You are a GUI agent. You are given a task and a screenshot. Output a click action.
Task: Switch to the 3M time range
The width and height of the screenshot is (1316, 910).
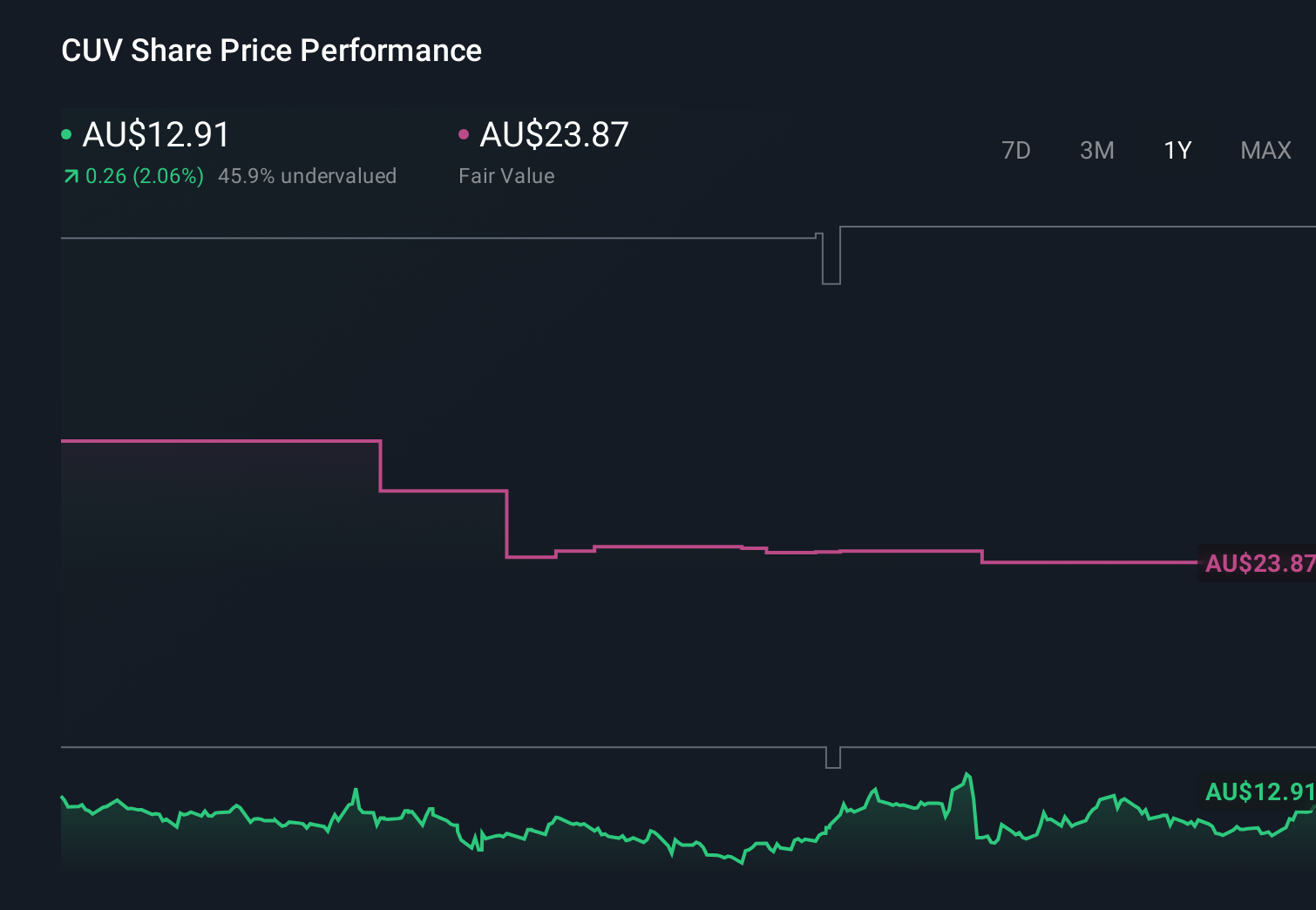[1096, 150]
